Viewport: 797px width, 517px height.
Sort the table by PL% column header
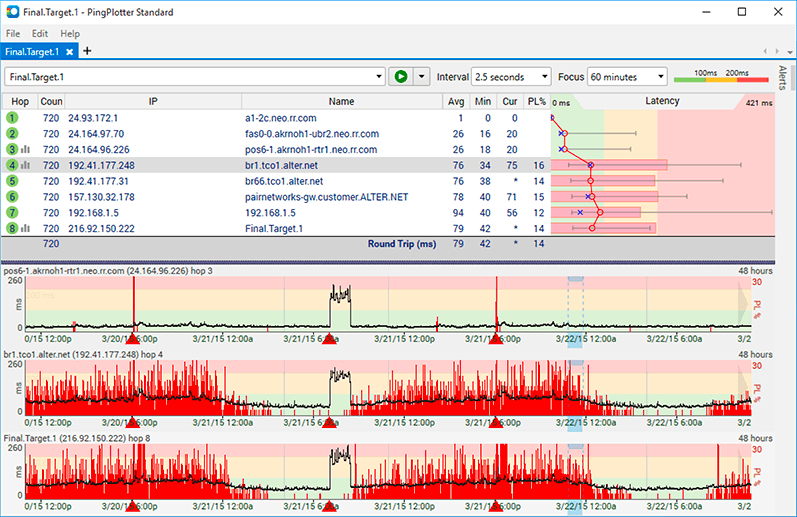click(538, 101)
